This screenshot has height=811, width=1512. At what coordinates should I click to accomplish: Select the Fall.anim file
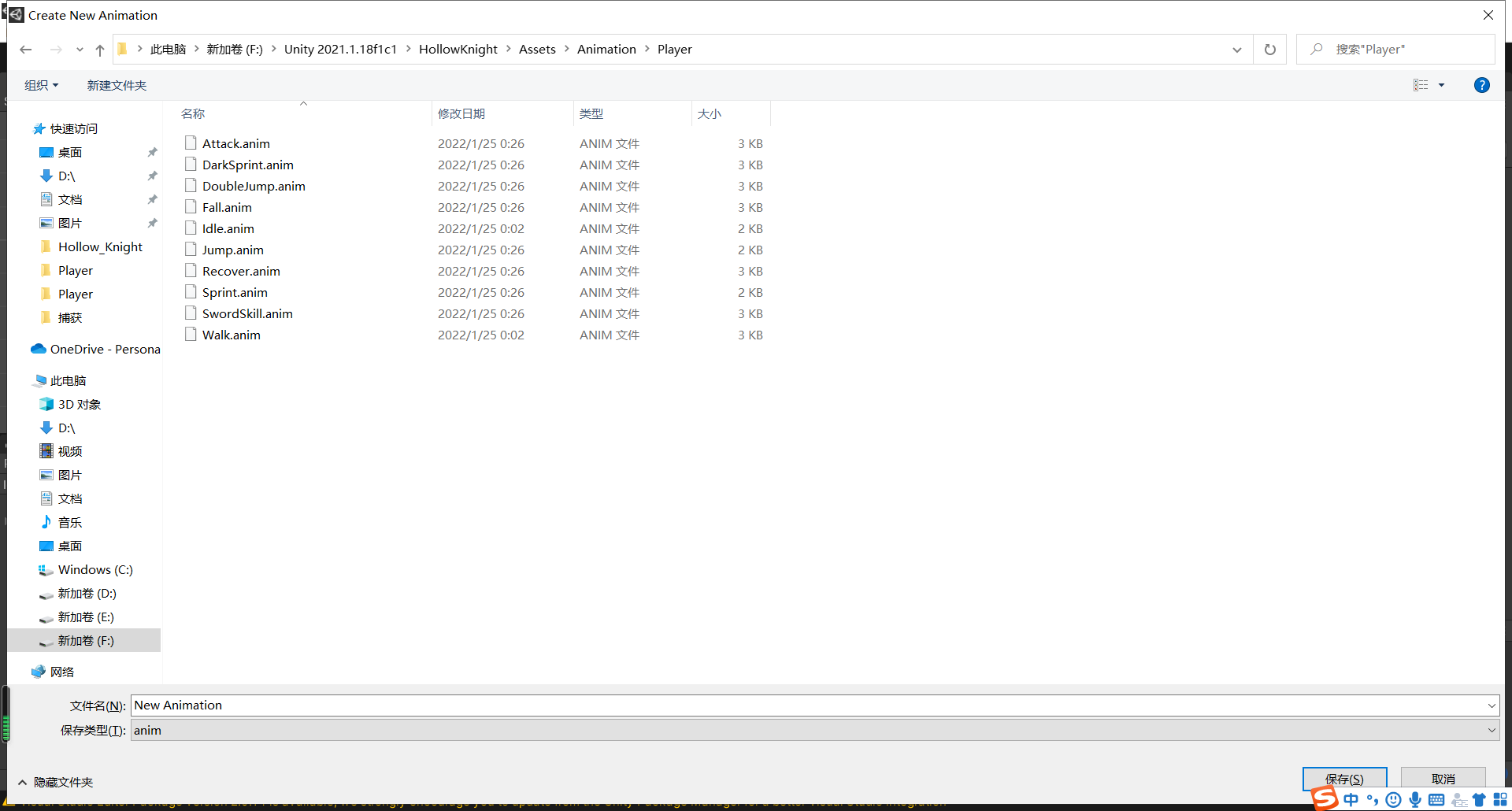pos(227,207)
